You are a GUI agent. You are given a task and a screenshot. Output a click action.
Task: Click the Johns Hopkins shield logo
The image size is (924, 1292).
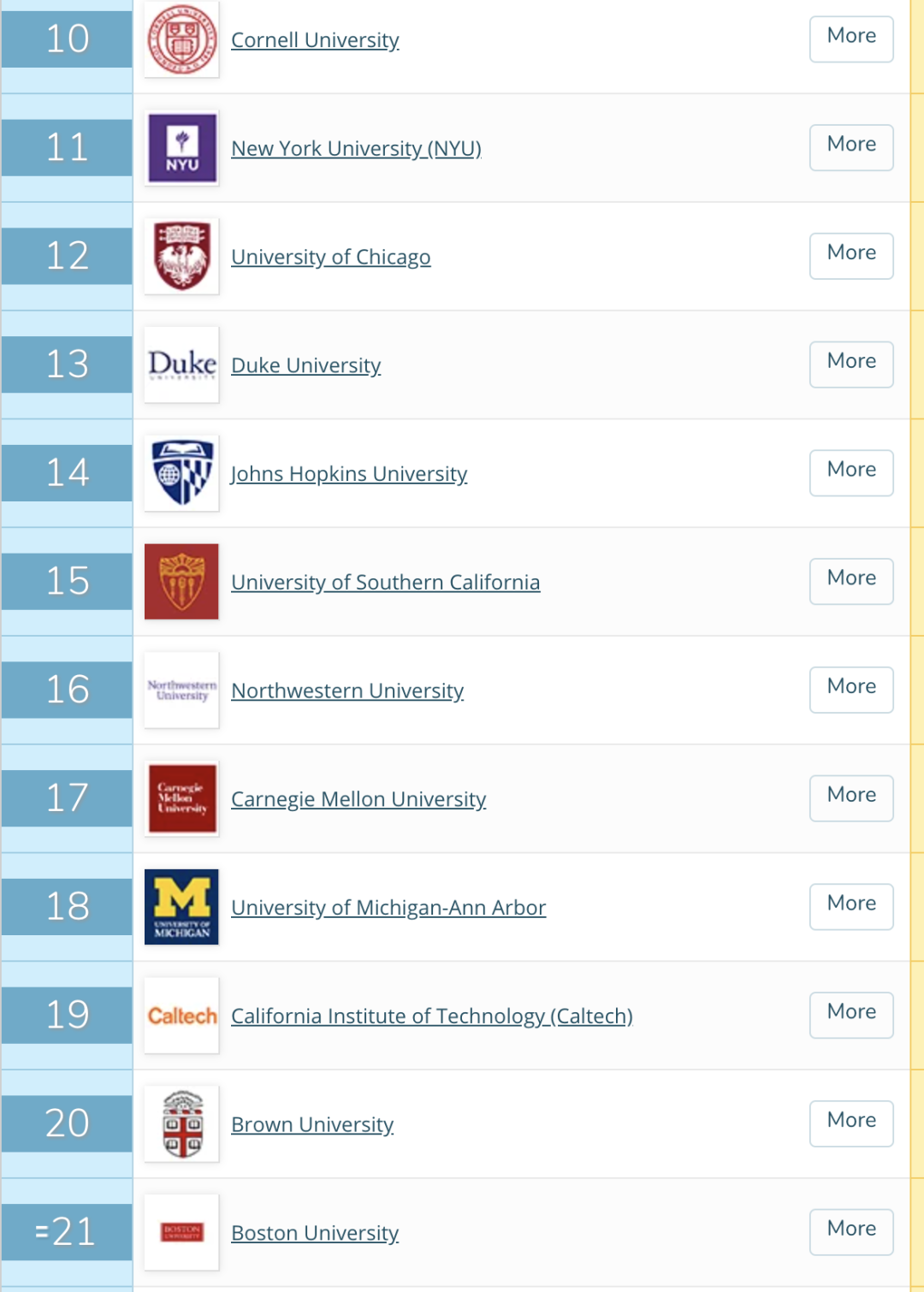pos(181,473)
